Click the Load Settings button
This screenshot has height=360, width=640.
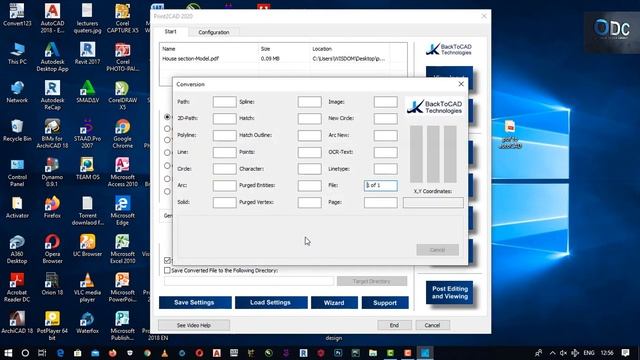click(271, 302)
